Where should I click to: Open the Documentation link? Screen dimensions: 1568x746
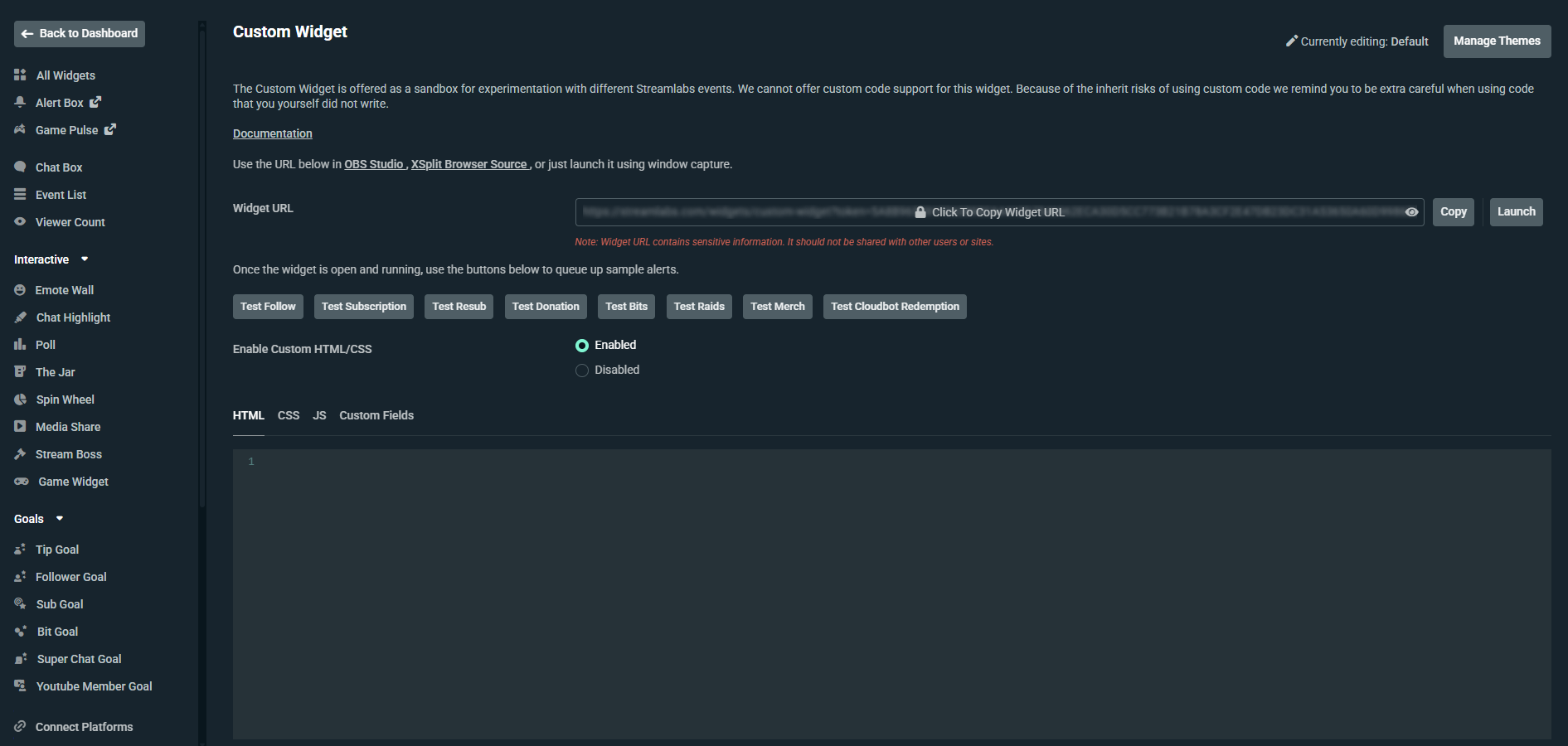272,133
